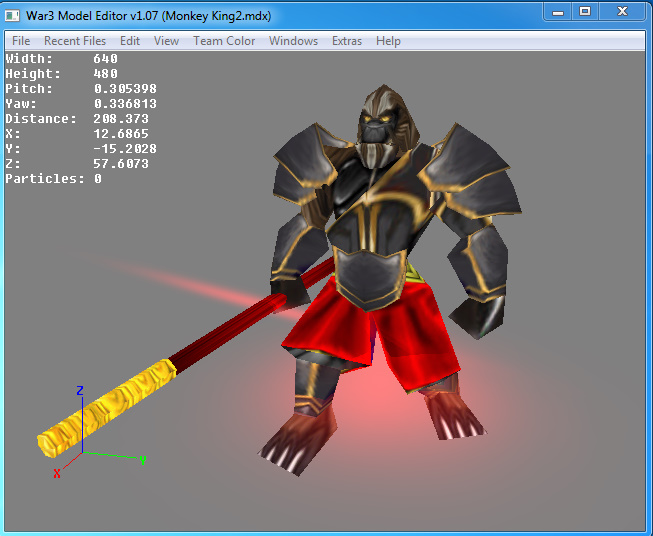
Task: Open the Edit menu
Action: point(130,41)
